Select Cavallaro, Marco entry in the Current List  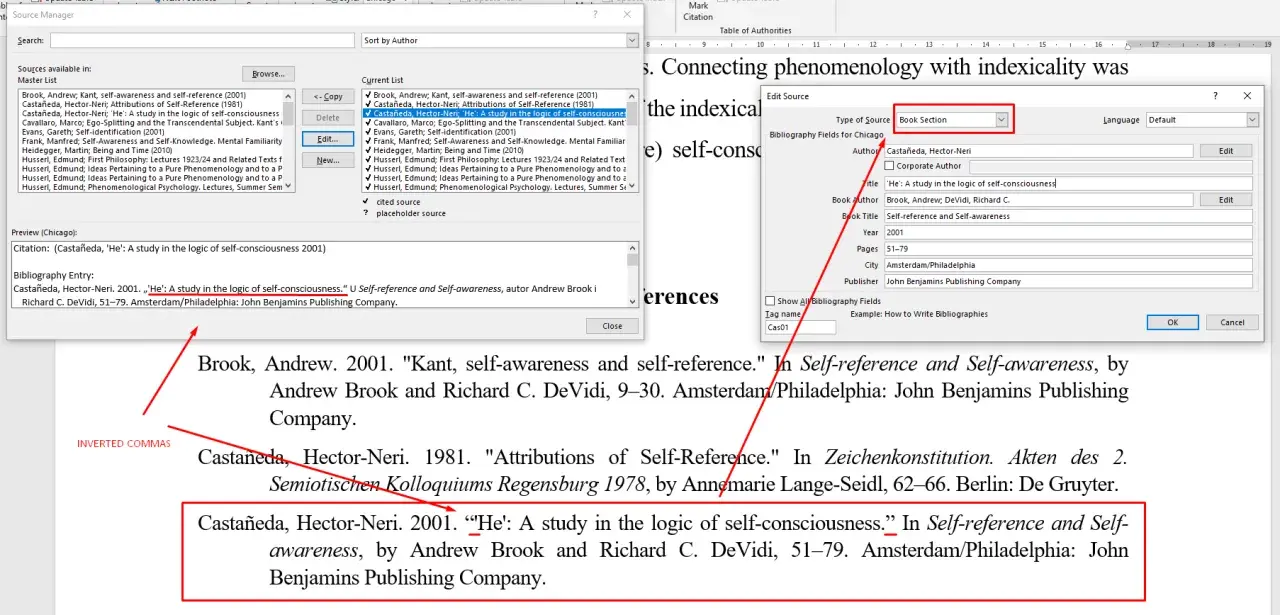[x=494, y=123]
